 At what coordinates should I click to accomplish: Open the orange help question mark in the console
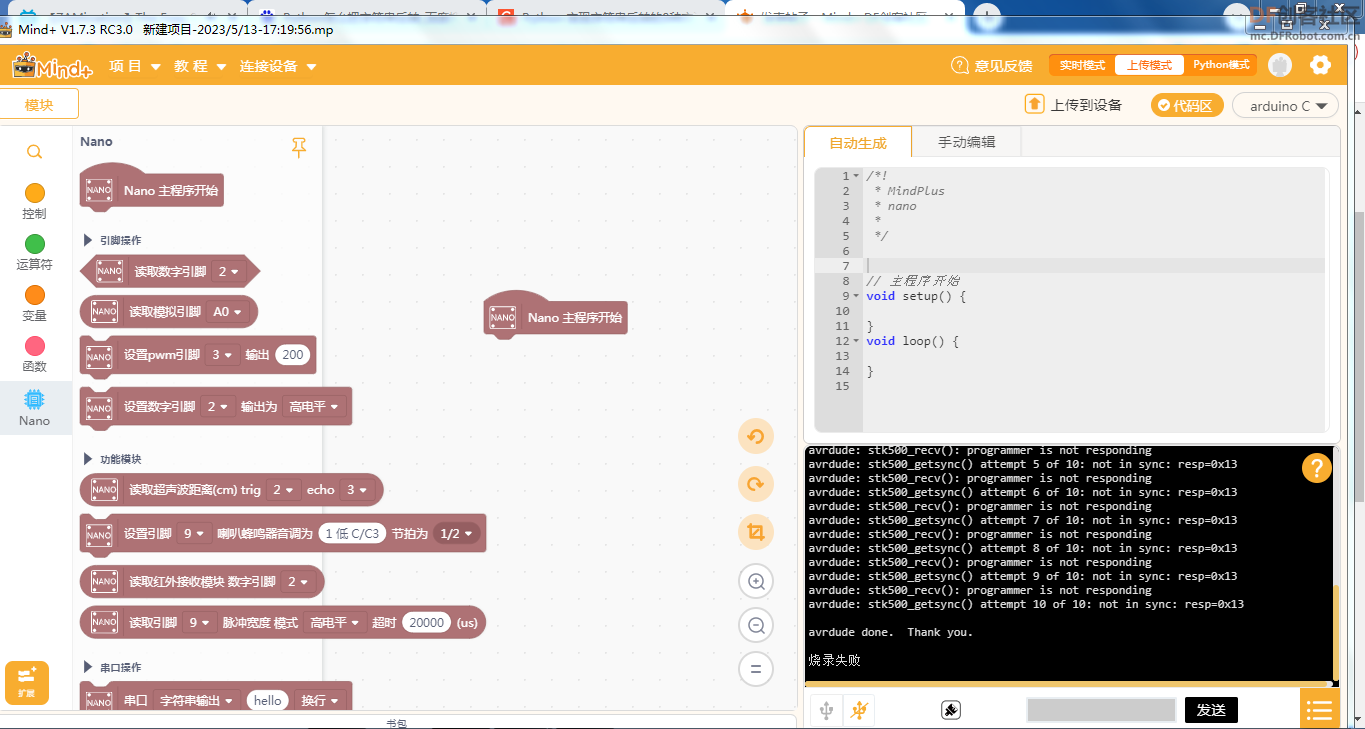(x=1317, y=468)
